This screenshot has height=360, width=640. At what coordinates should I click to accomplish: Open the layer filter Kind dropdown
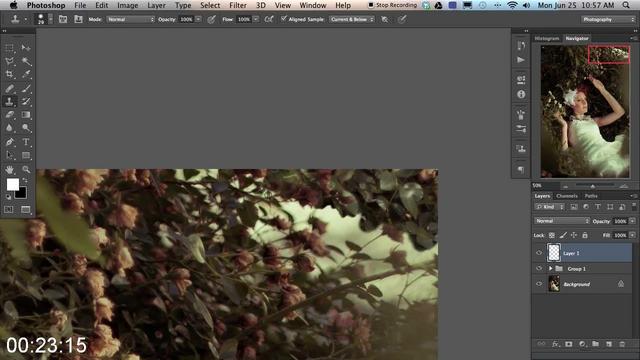pos(549,207)
